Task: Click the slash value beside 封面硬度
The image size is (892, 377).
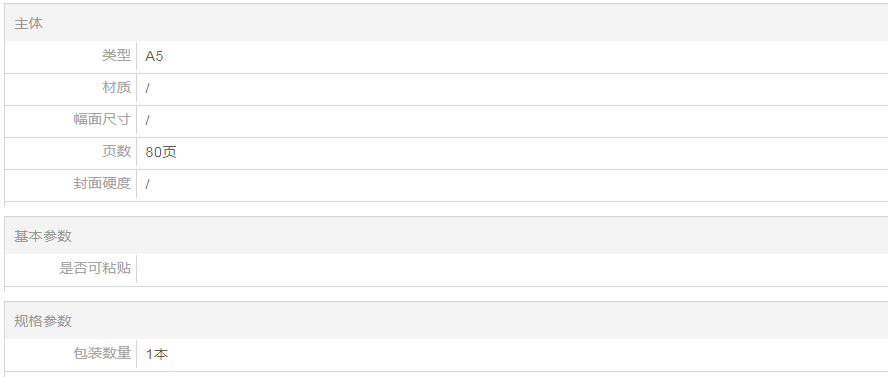Action: (147, 184)
